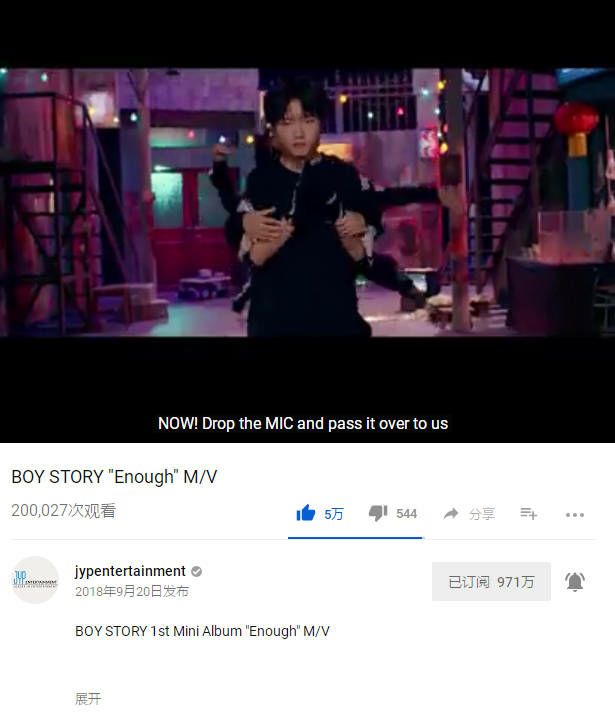Click the thumbs-up like icon
Screen dimensions: 615x713
pos(306,513)
